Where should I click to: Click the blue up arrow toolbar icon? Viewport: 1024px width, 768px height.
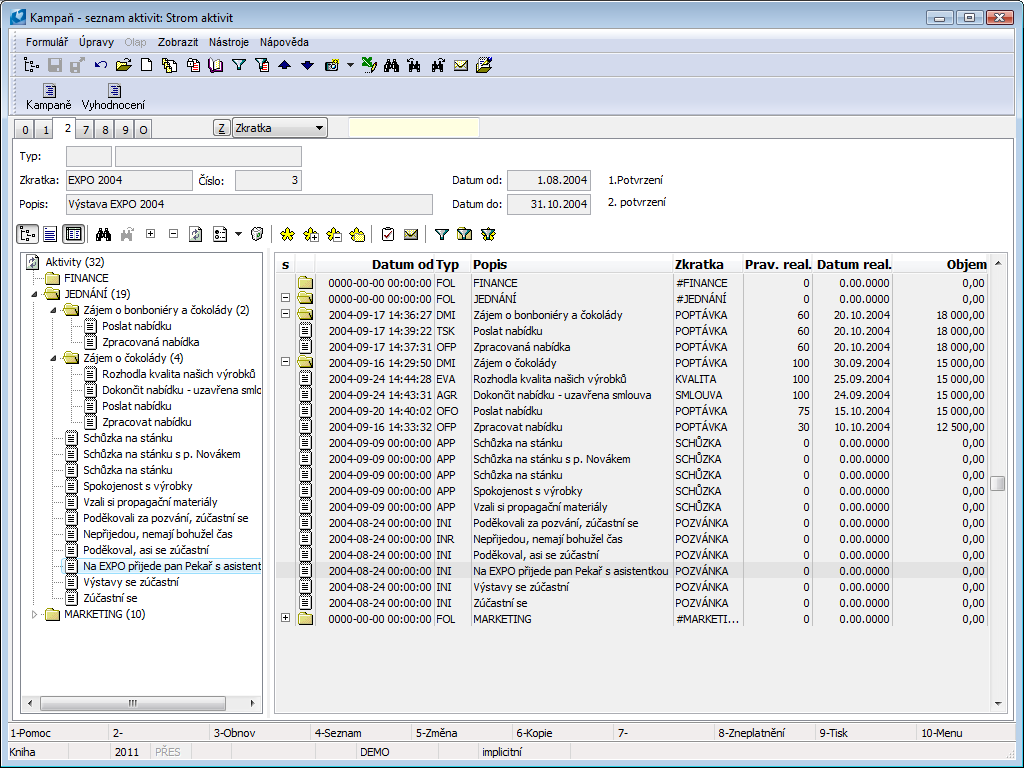[x=285, y=66]
